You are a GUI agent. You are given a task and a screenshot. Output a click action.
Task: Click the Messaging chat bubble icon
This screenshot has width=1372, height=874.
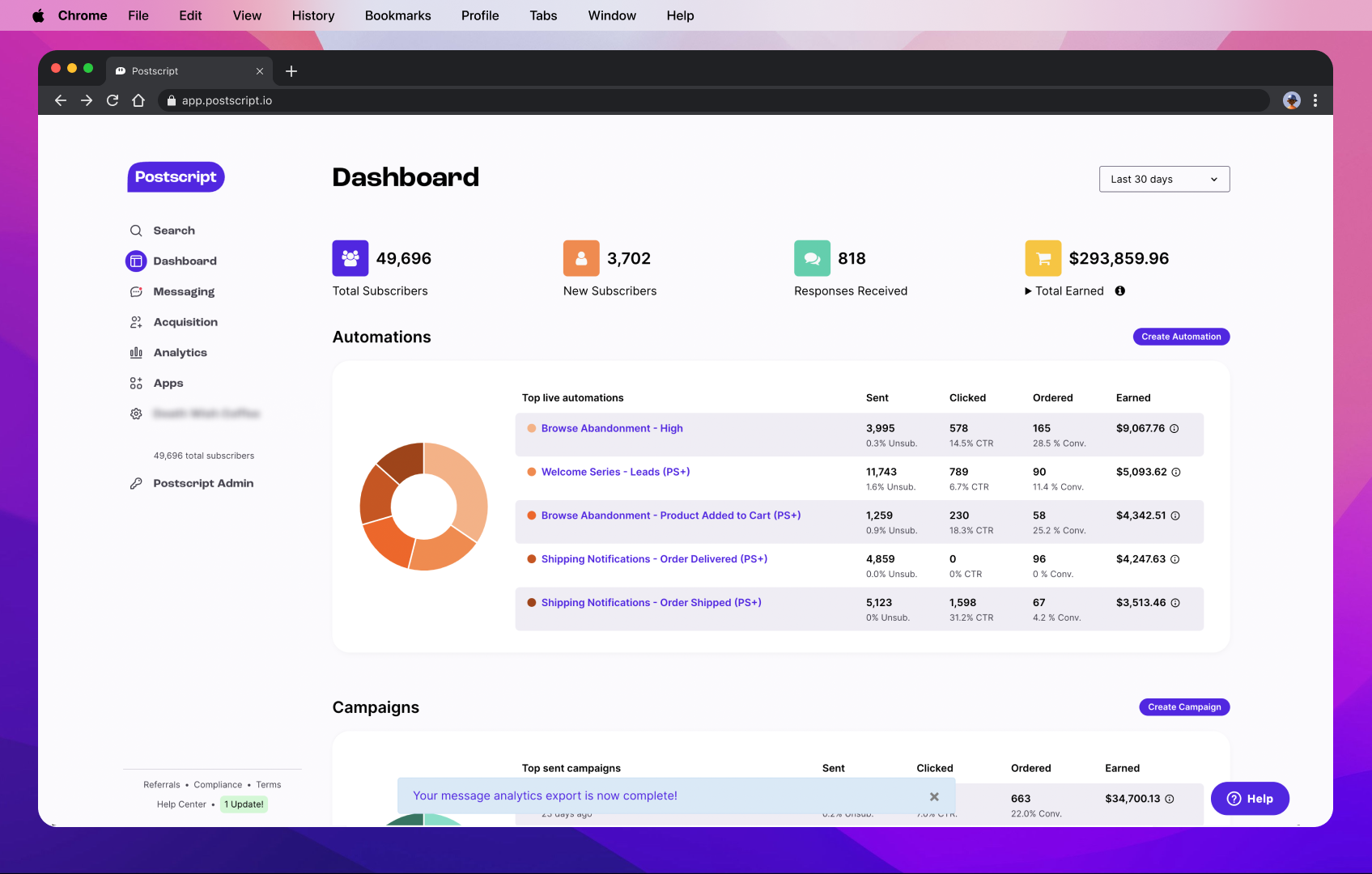tap(136, 292)
